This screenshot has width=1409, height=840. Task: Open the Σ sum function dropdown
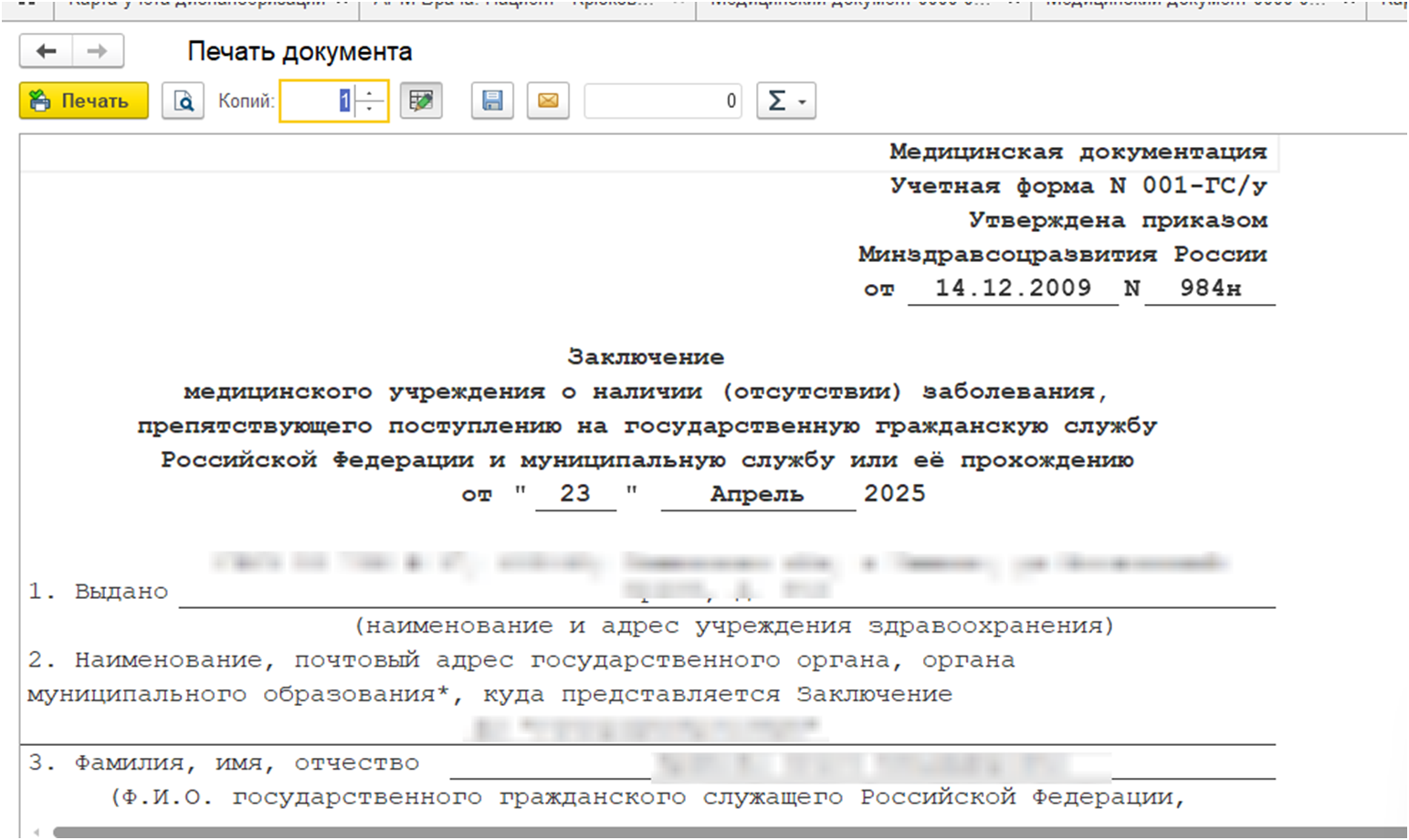coord(785,100)
